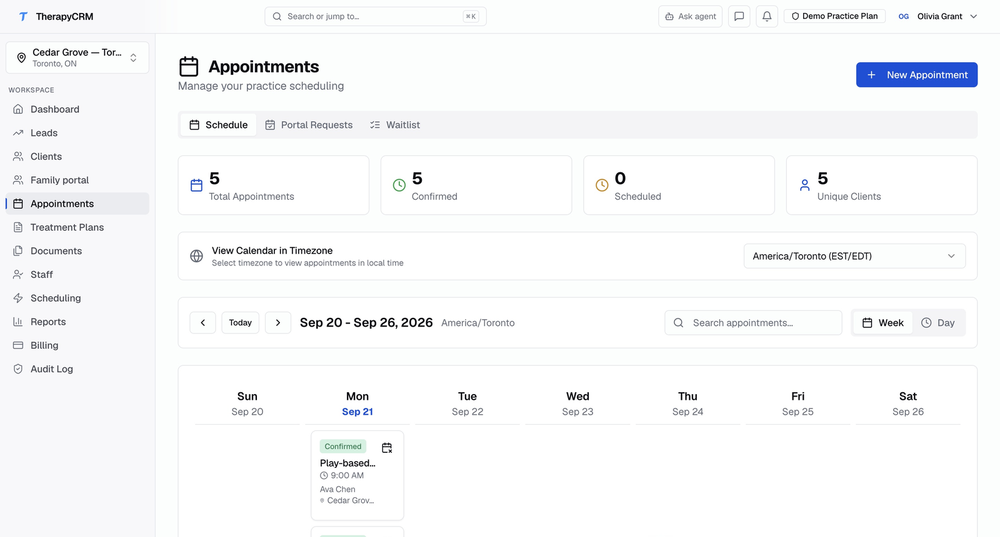The image size is (1000, 537).
Task: Open Scheduling in sidebar
Action: pyautogui.click(x=77, y=298)
